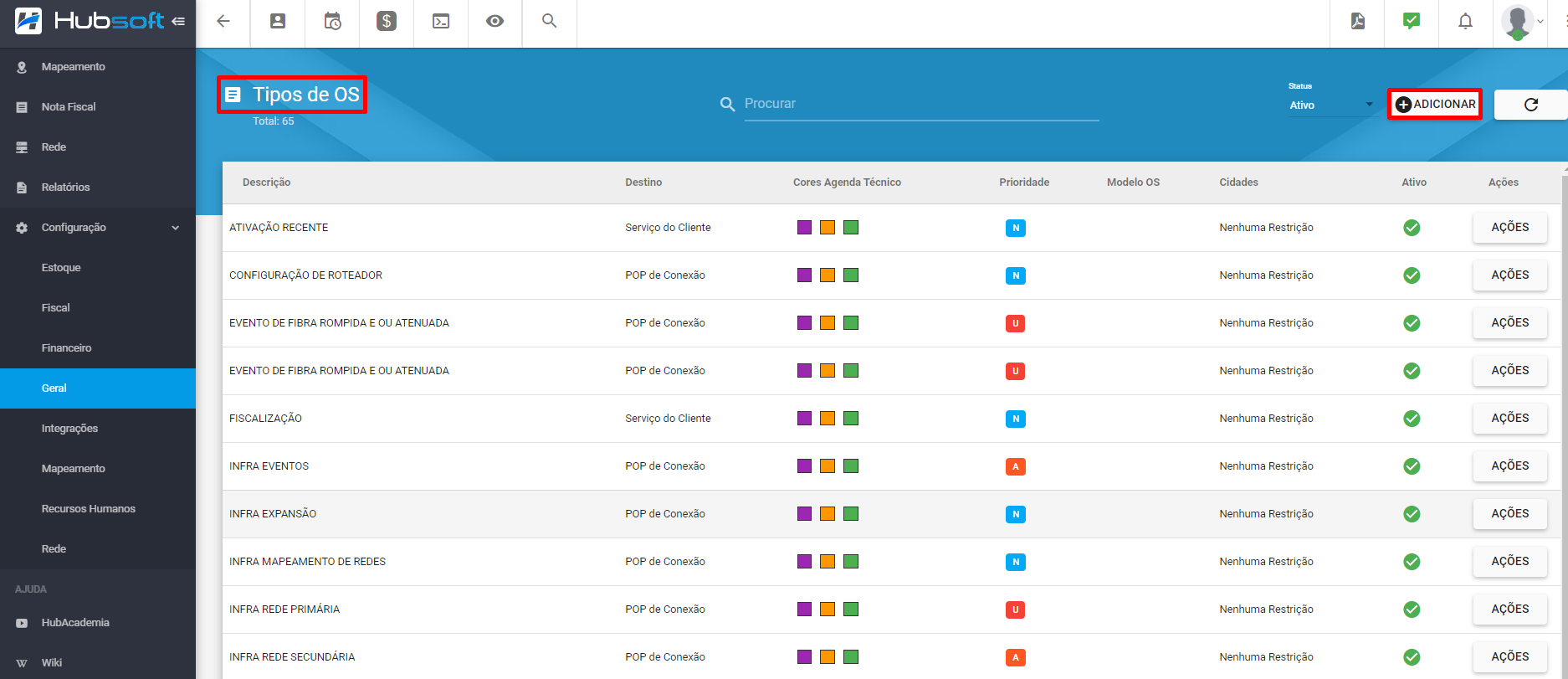Click the refresh list button
The height and width of the screenshot is (679, 1568).
click(1530, 105)
